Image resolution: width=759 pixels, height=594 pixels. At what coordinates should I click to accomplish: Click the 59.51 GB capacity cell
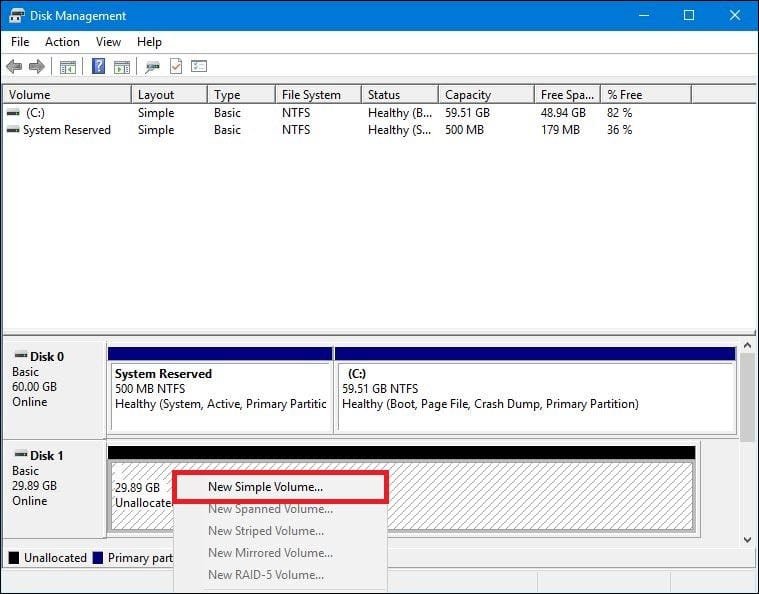467,113
